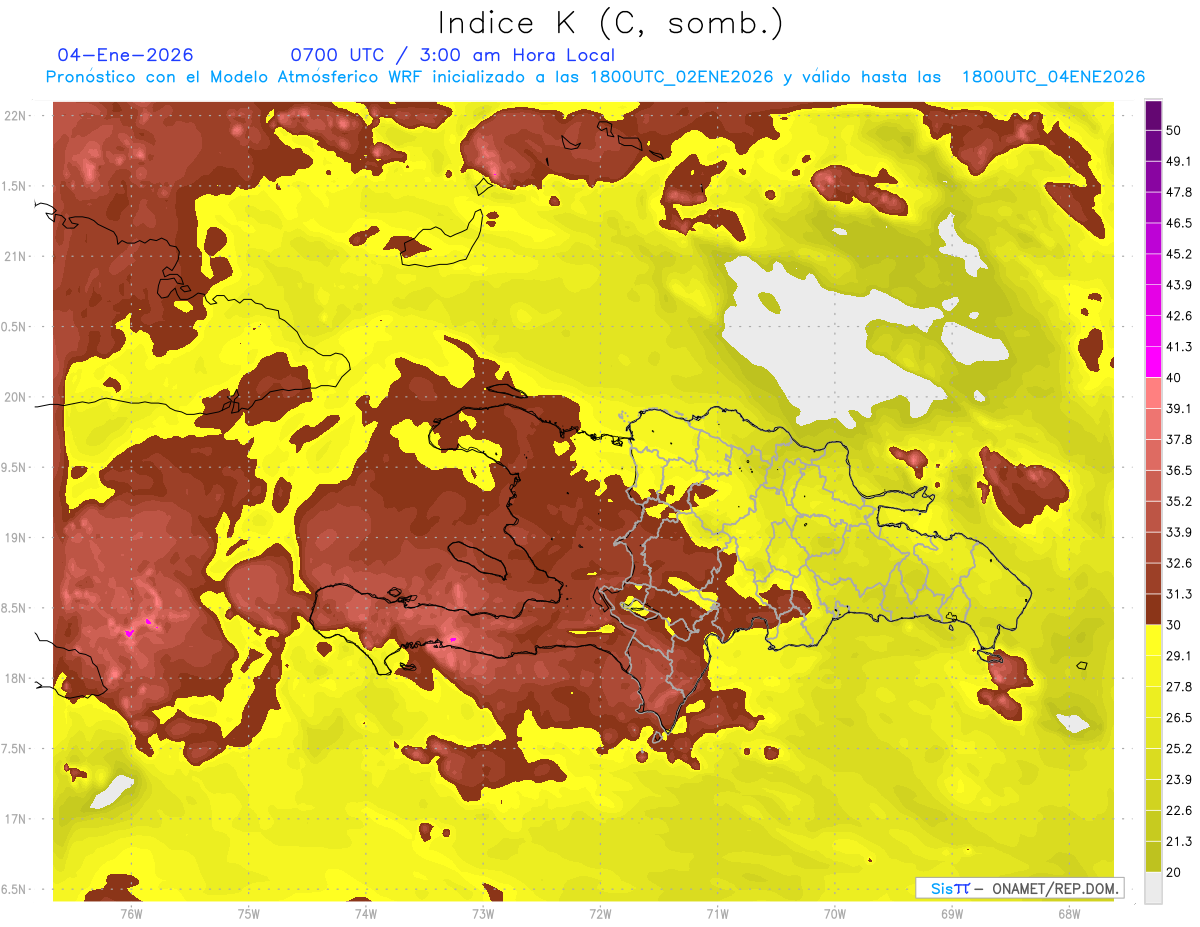Screen dimensions: 1200x927
Task: Click the colorbar value '45.2'
Action: point(1179,254)
